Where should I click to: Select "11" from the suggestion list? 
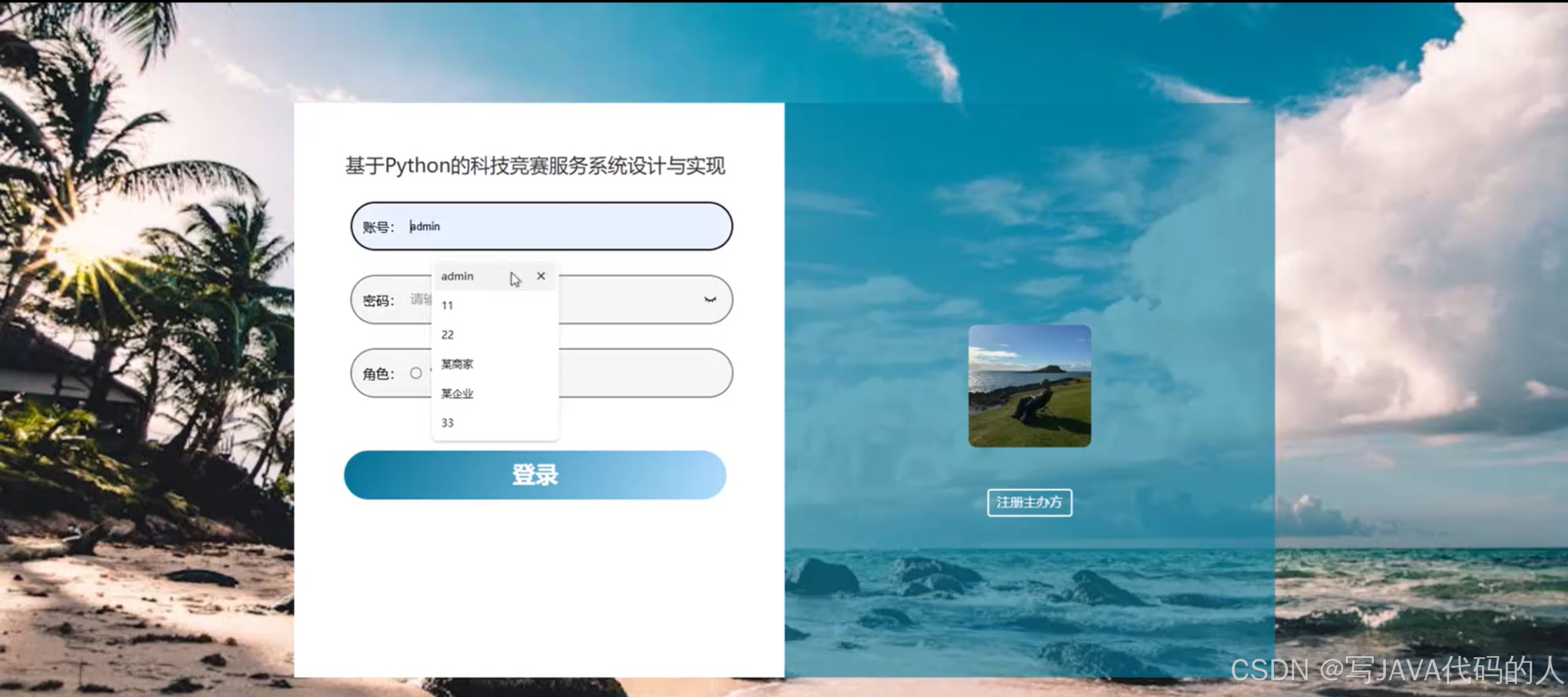click(x=449, y=306)
